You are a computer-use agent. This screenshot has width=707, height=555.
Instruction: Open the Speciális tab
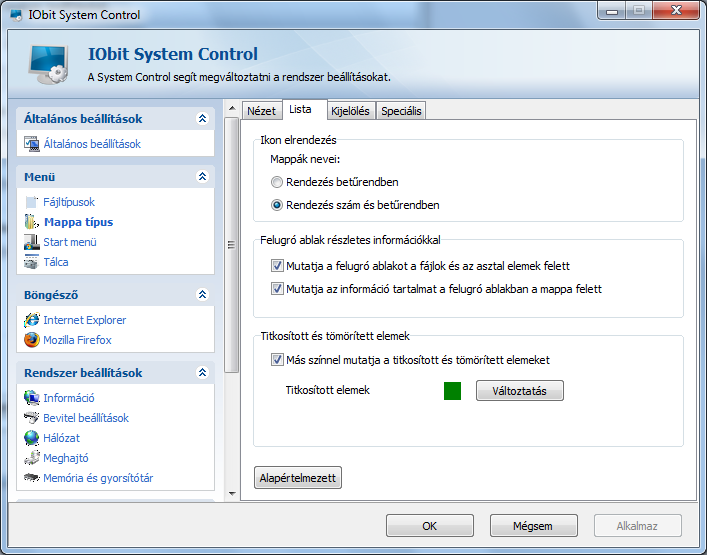click(401, 111)
